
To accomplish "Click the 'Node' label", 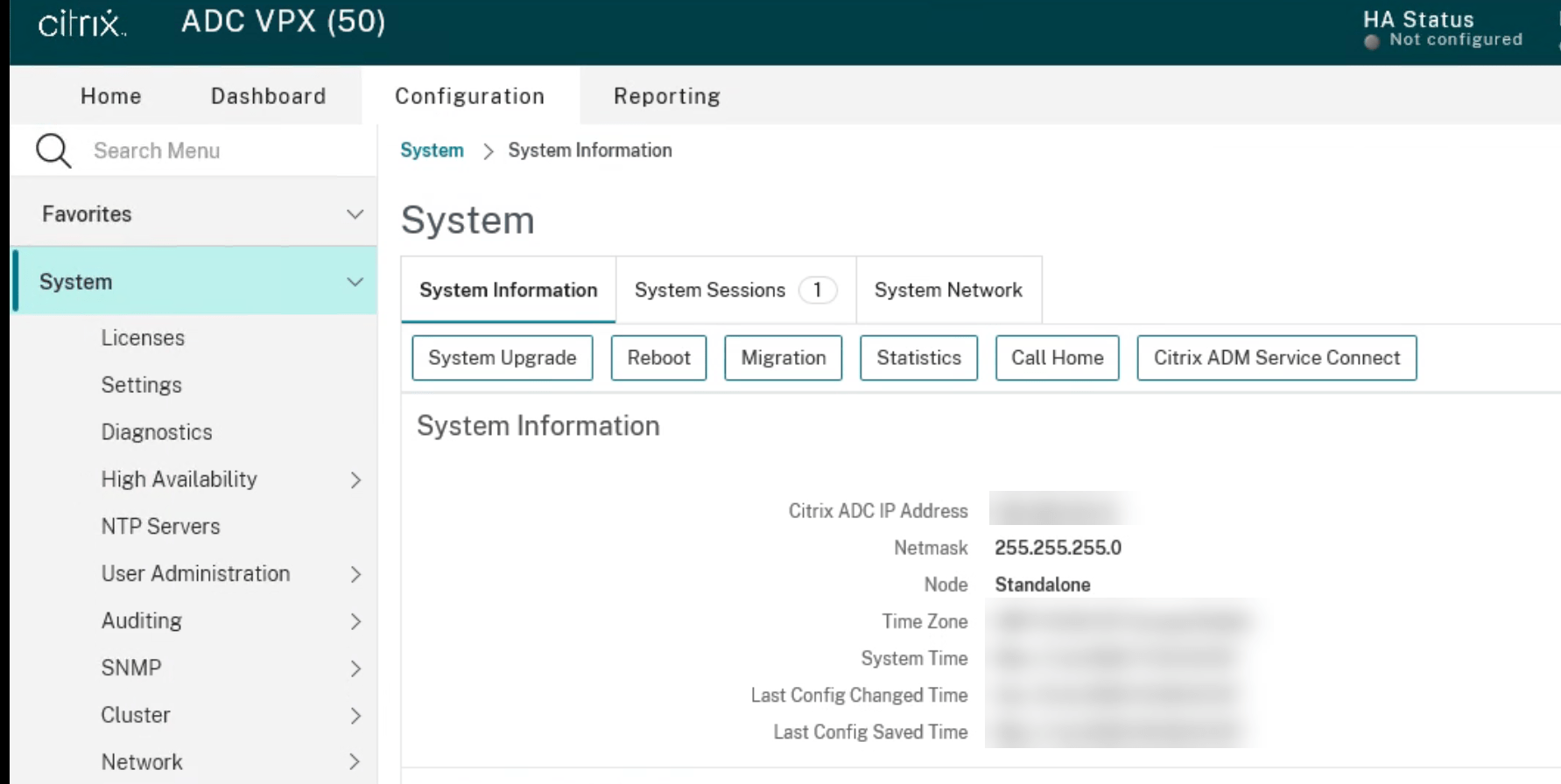I will tap(946, 584).
